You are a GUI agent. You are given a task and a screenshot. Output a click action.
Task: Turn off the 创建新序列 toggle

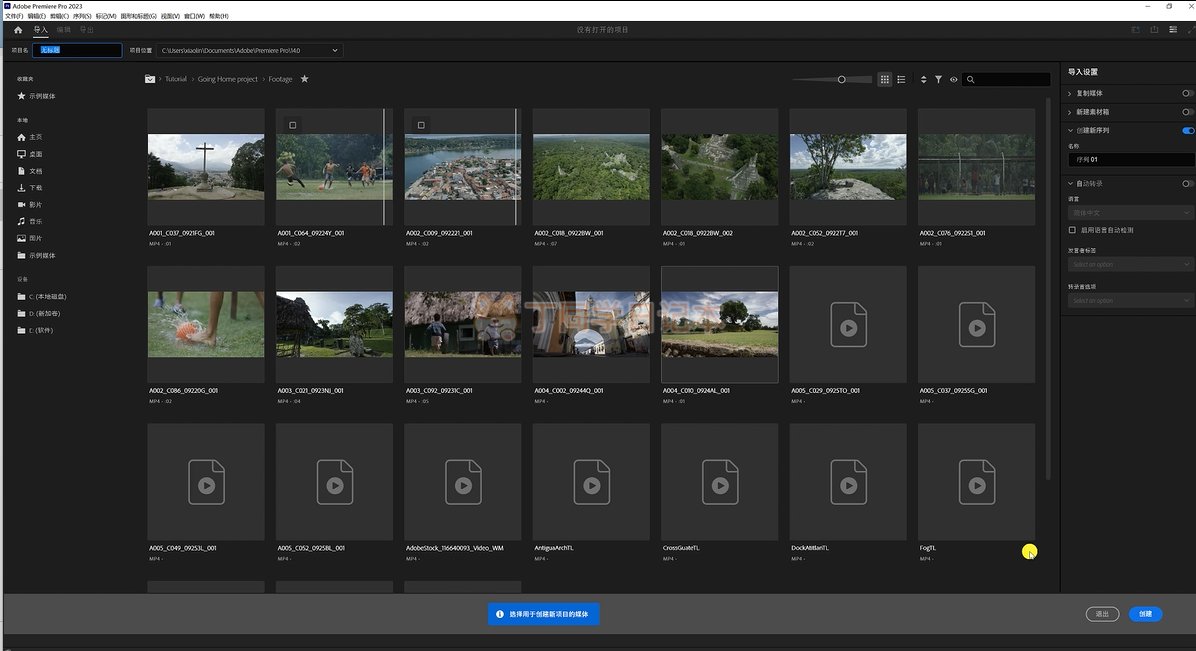tap(1187, 130)
